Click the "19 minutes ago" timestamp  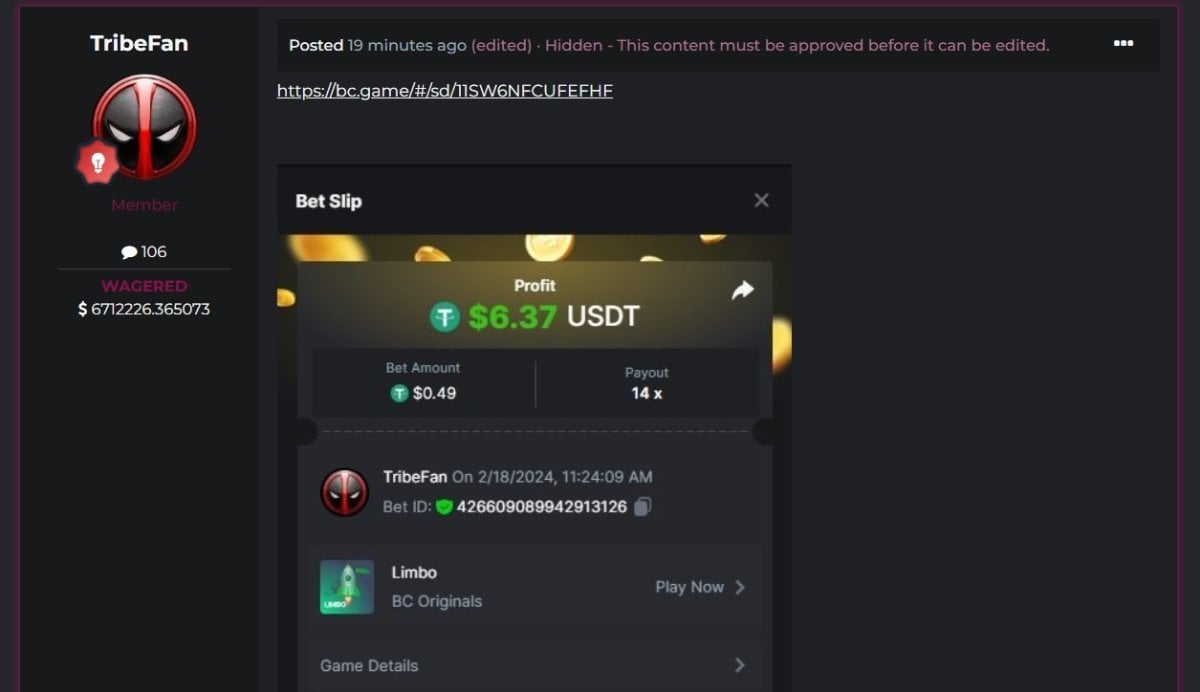pos(407,45)
